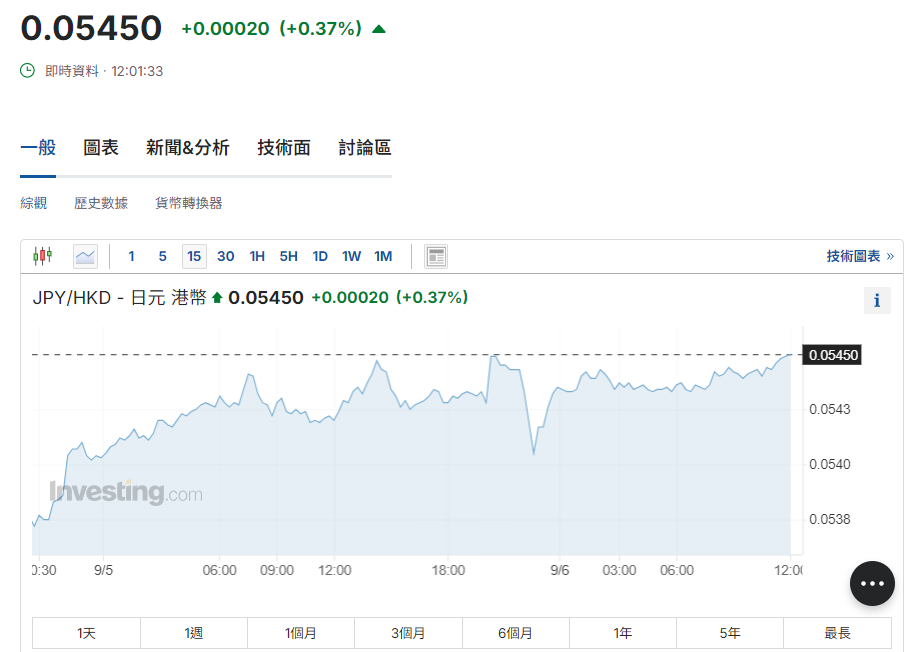This screenshot has height=652, width=916.
Task: Switch chart to 1H interval
Action: tap(257, 256)
